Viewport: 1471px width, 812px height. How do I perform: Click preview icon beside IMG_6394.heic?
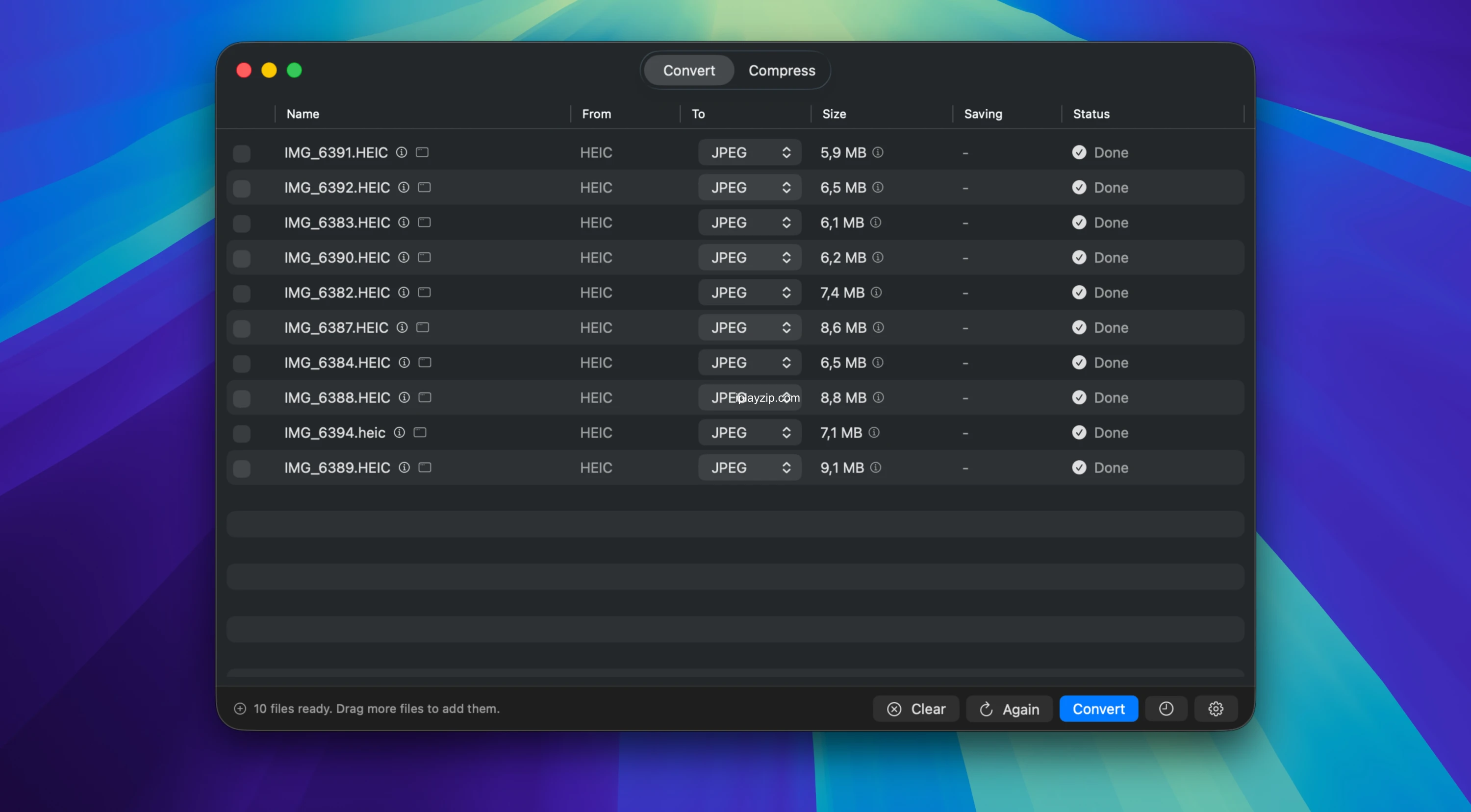tap(420, 433)
